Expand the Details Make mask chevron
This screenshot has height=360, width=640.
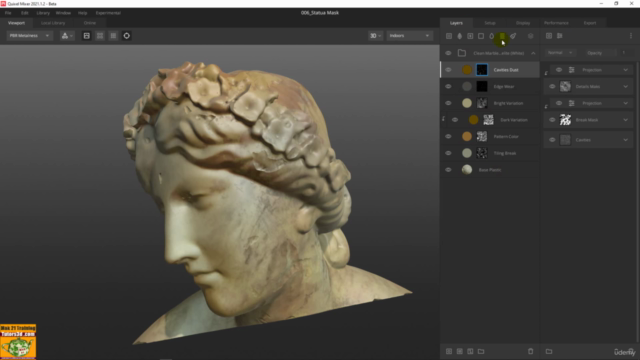(625, 87)
